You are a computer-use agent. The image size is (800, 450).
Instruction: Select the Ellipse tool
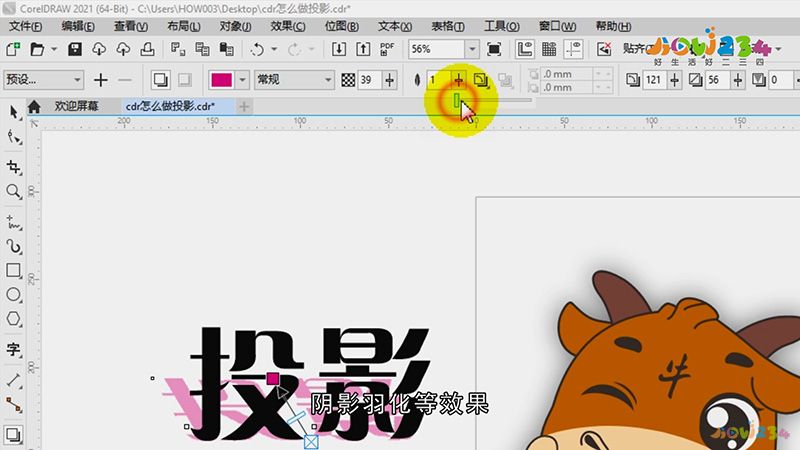pos(13,294)
